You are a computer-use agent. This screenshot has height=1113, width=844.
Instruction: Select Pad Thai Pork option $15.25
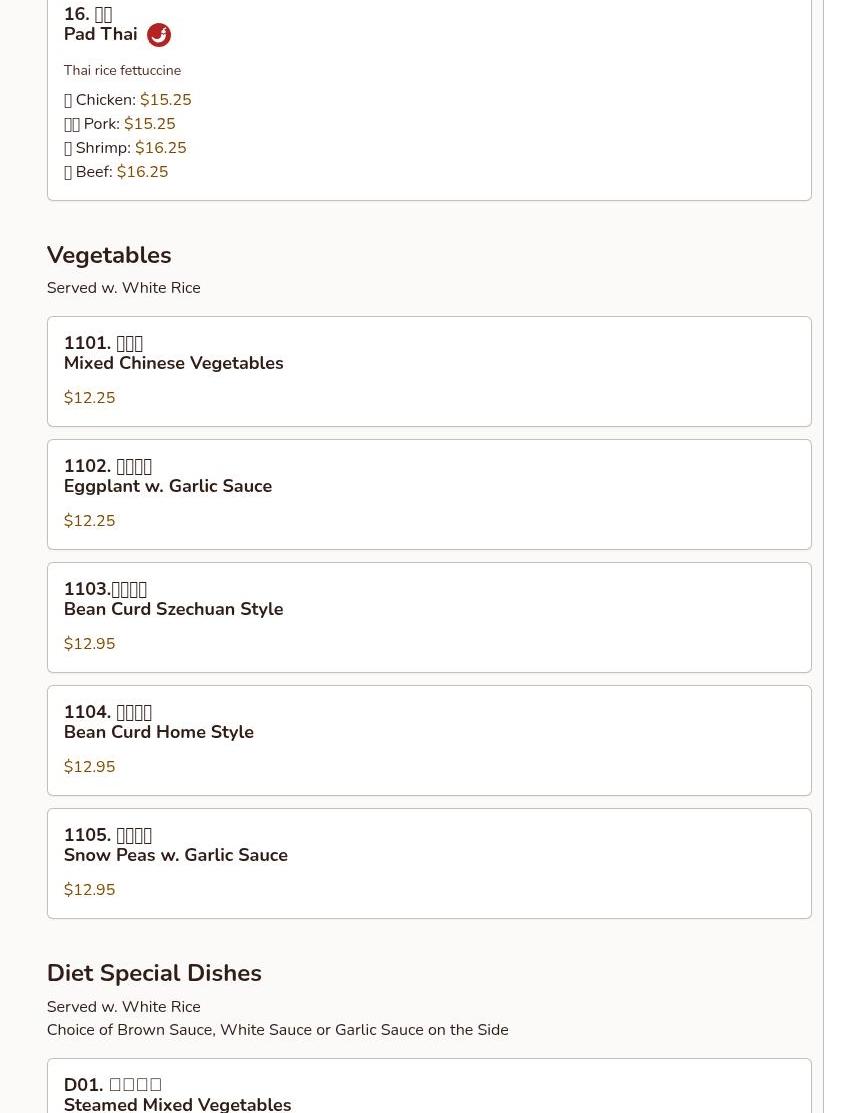119,124
